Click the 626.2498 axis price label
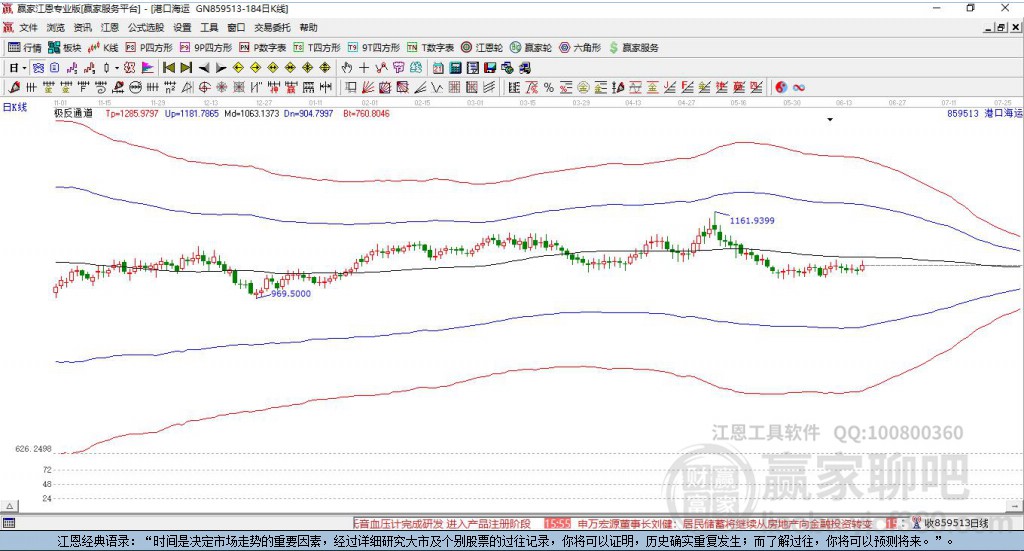Viewport: 1024px width, 551px height. click(x=33, y=449)
